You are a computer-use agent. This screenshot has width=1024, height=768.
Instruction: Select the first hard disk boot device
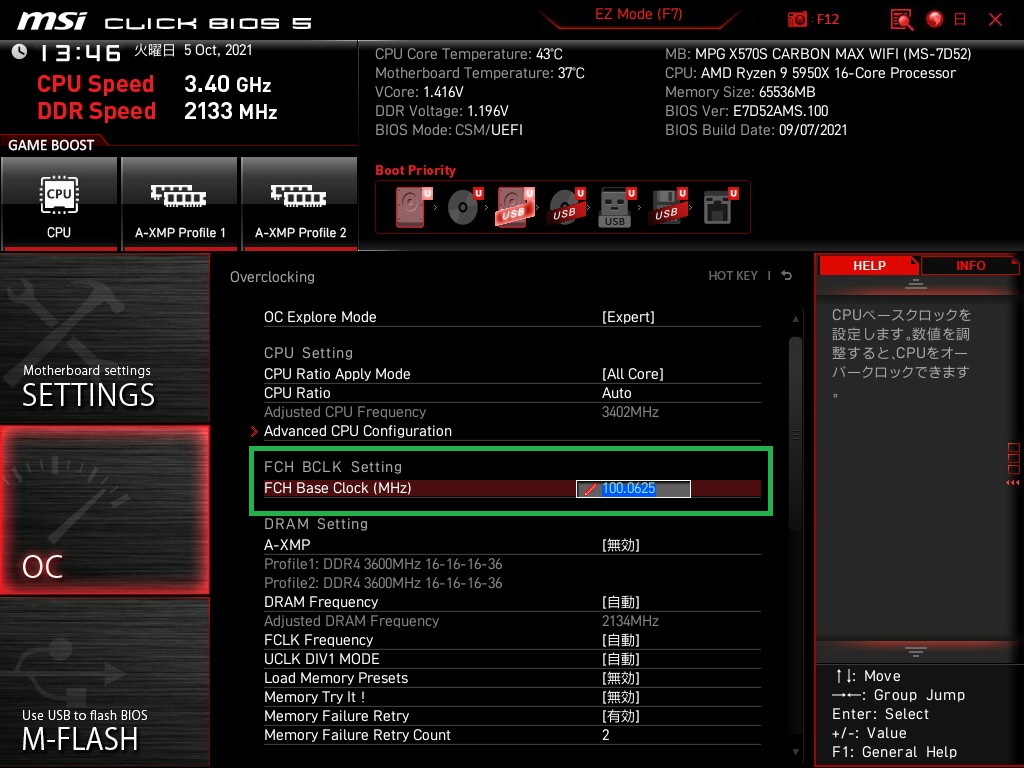413,207
